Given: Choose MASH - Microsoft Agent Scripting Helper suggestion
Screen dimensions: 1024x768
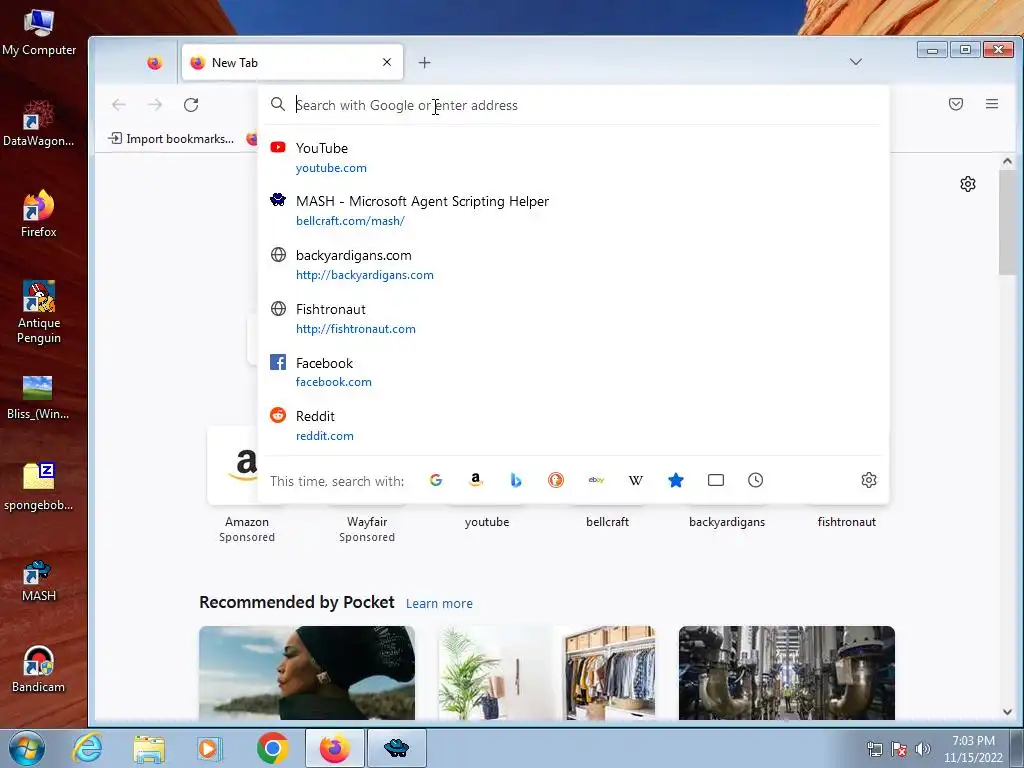Looking at the screenshot, I should click(x=573, y=210).
